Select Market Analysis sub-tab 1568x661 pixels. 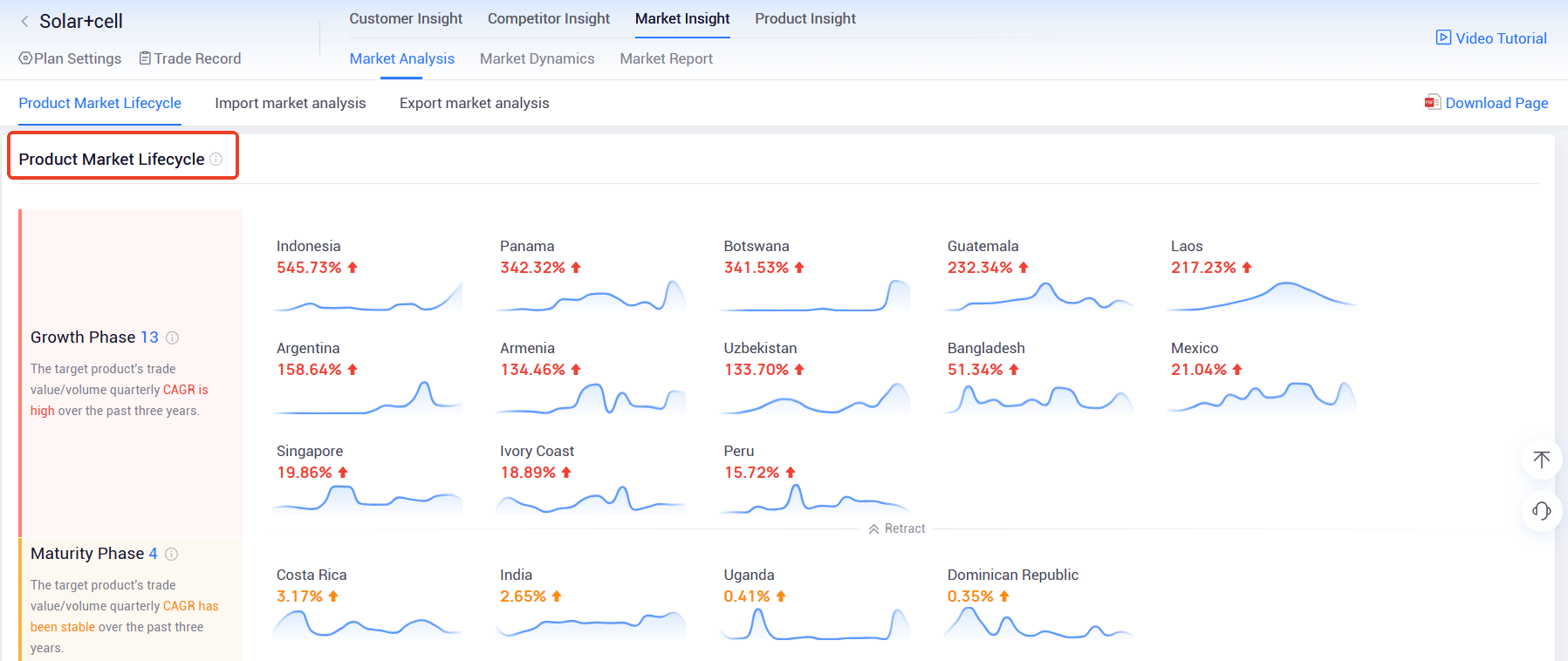(x=401, y=58)
